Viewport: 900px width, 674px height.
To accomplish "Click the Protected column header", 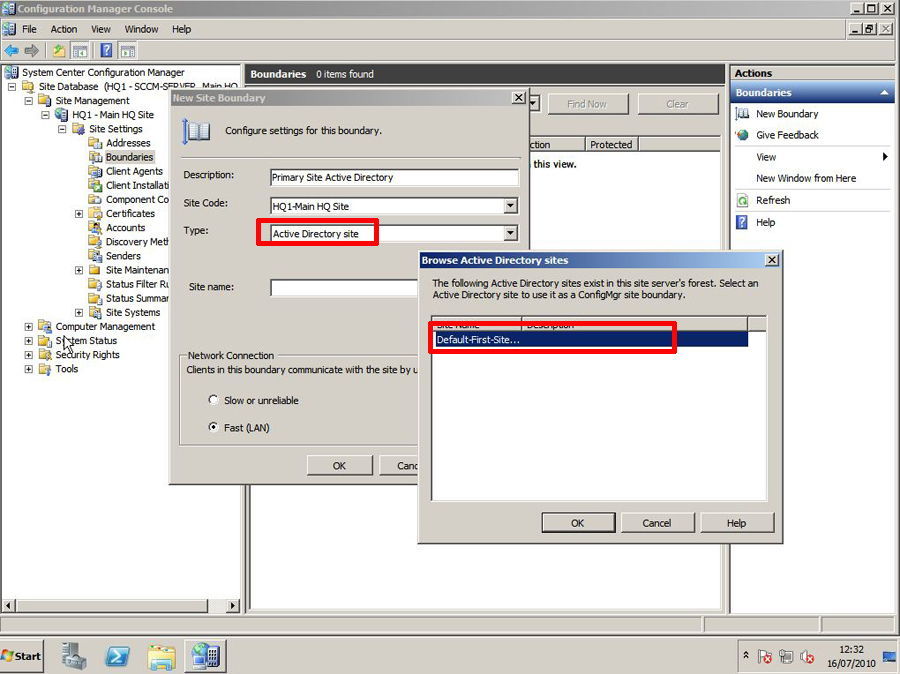I will tap(611, 145).
